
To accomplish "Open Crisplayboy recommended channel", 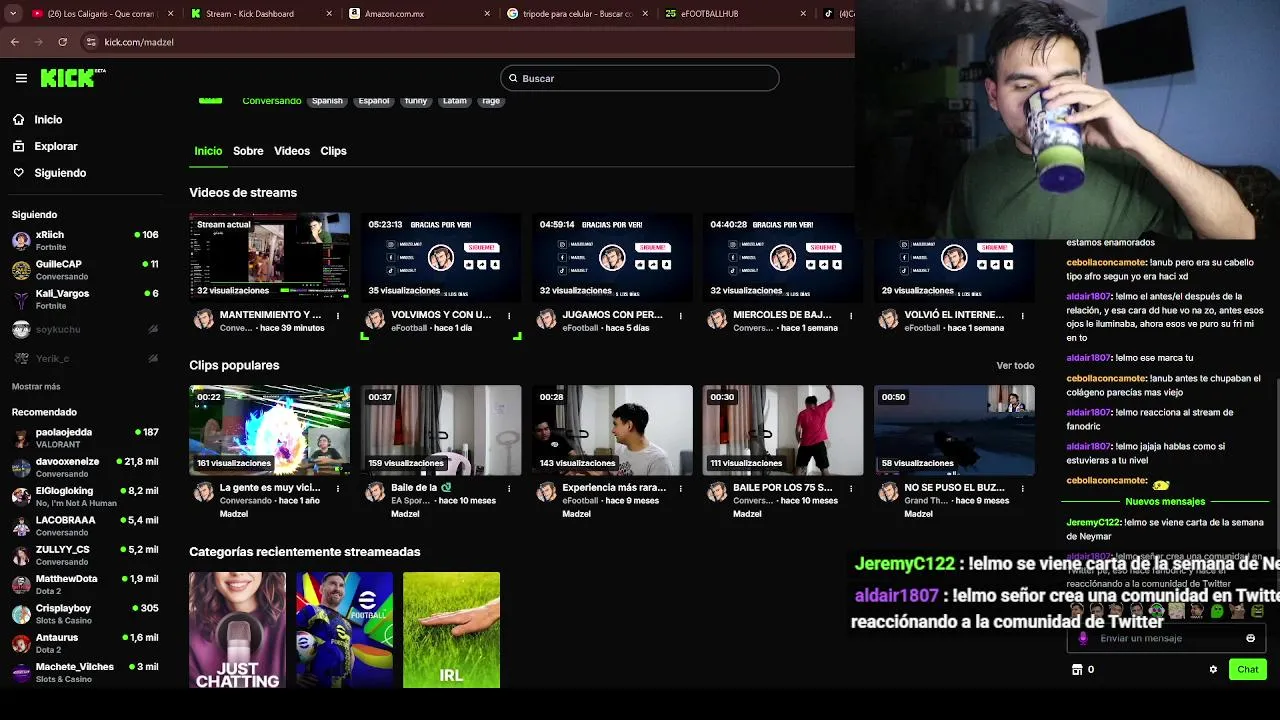I will tap(85, 613).
